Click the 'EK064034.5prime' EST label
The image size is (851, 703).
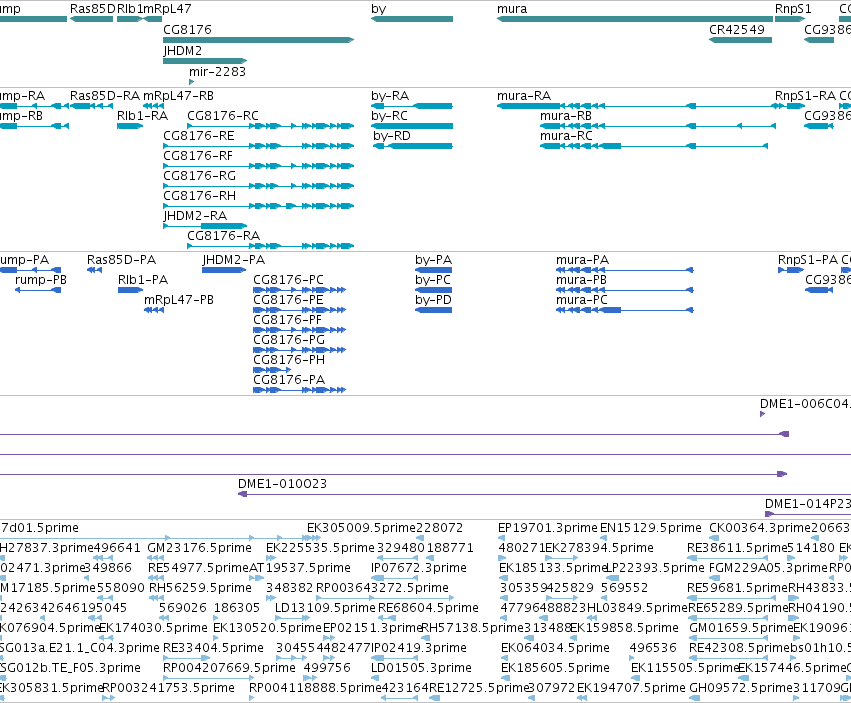[555, 648]
